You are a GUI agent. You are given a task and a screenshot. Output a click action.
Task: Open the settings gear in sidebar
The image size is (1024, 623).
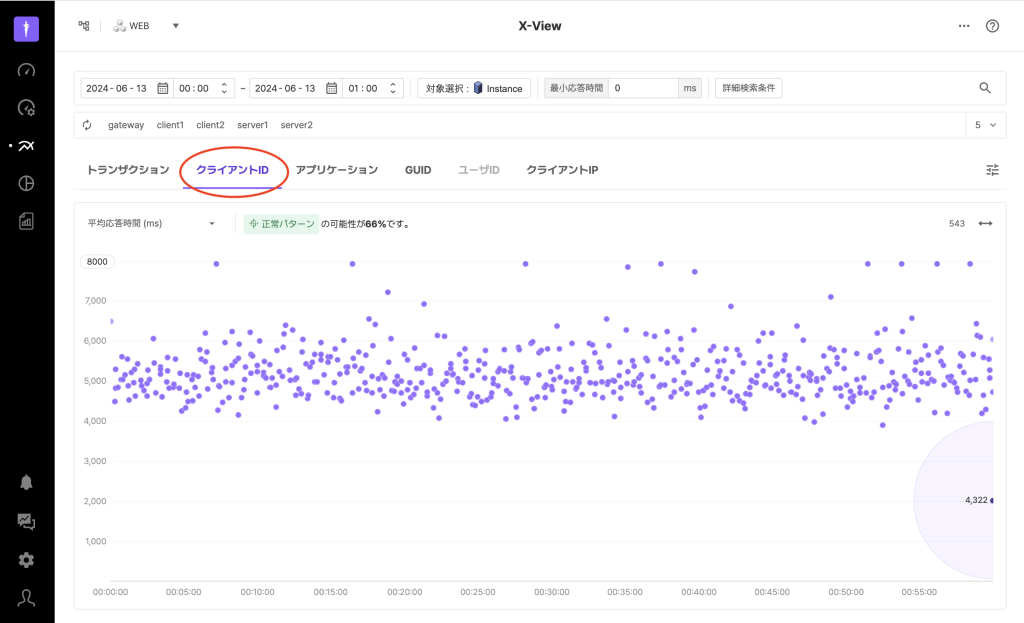[x=27, y=560]
